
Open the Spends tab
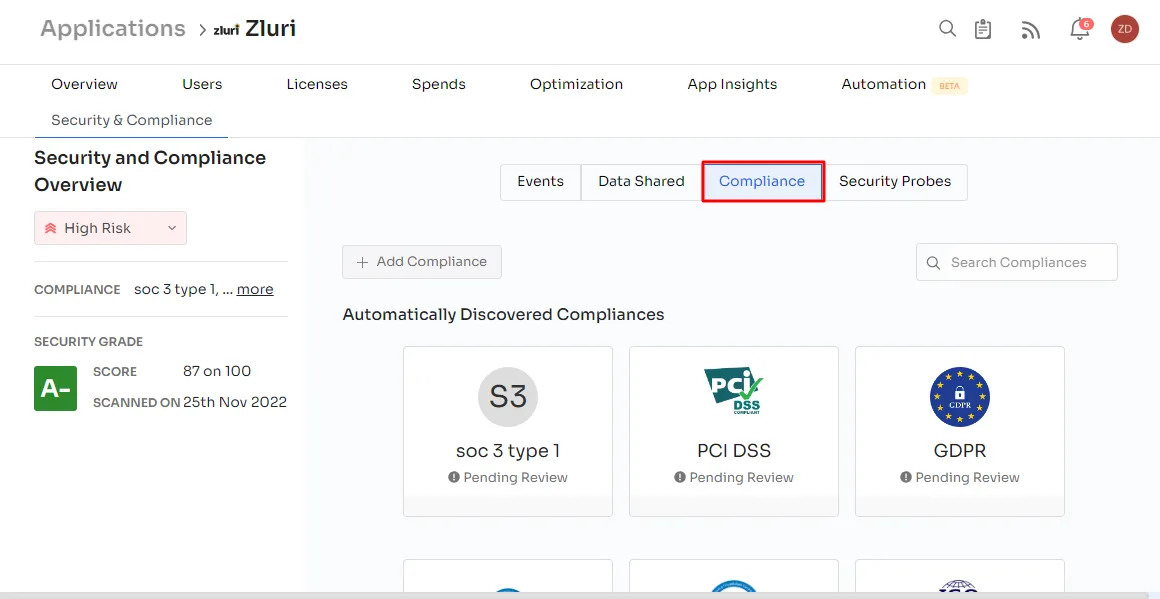[x=439, y=84]
